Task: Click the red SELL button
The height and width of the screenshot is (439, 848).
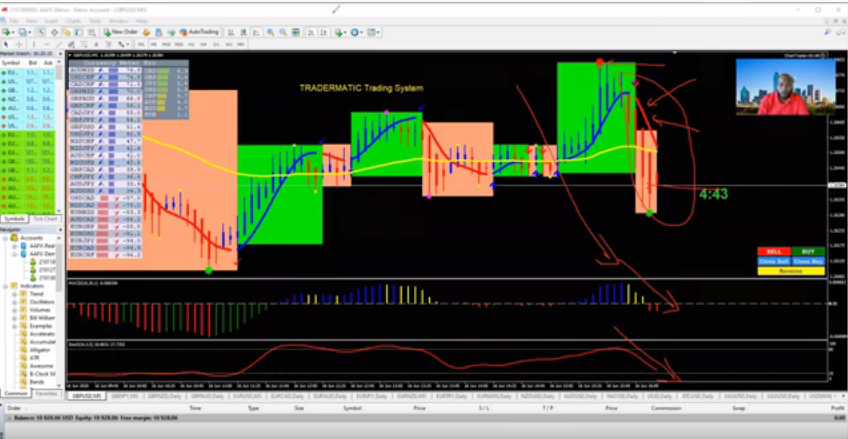Action: pos(774,251)
